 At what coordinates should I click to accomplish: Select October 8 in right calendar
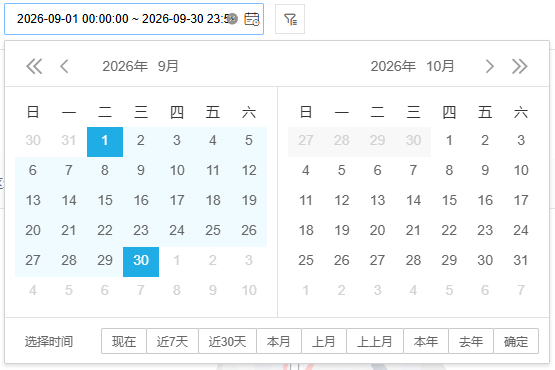click(x=449, y=170)
